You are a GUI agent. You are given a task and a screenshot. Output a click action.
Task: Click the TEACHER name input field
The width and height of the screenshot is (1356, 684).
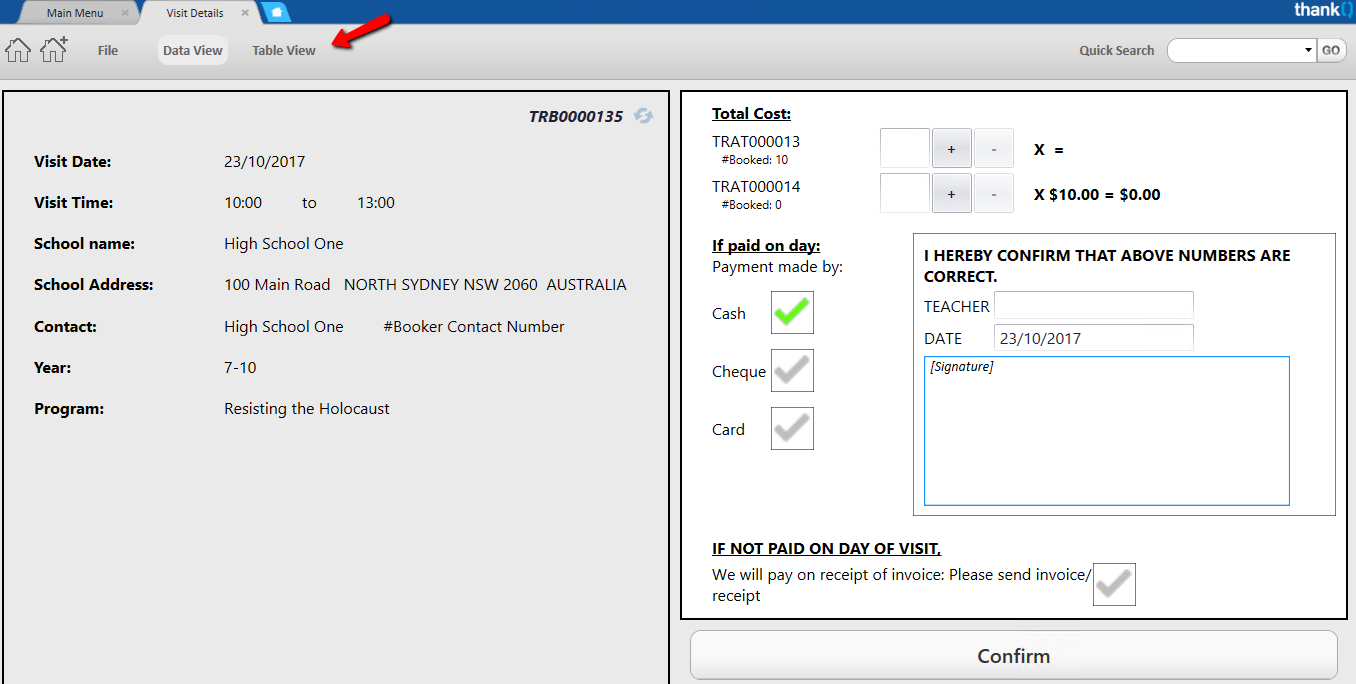pos(1093,305)
